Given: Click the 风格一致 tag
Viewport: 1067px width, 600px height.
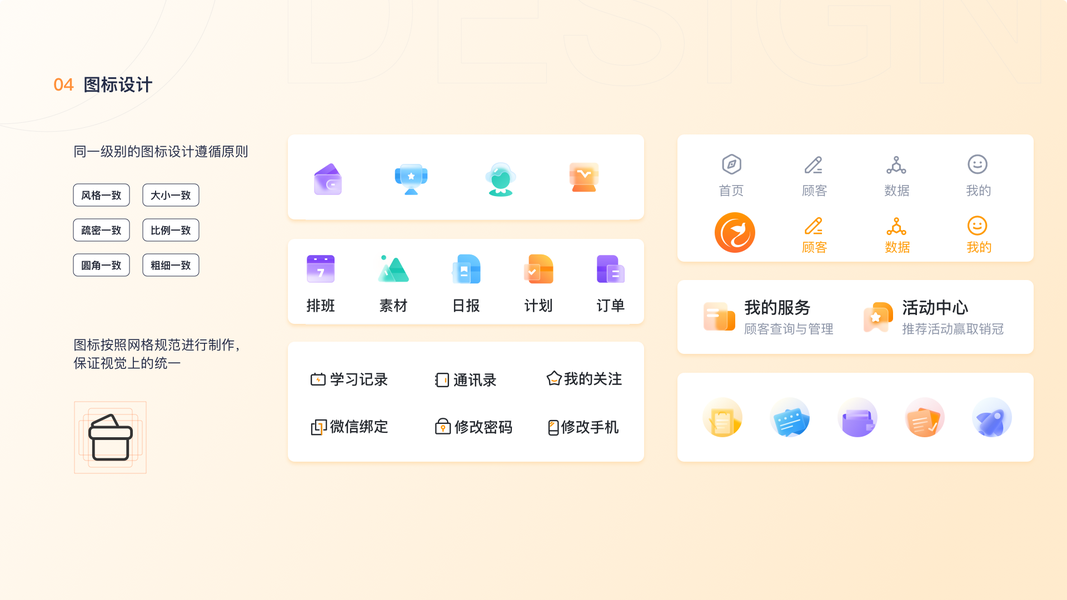Looking at the screenshot, I should click(101, 195).
